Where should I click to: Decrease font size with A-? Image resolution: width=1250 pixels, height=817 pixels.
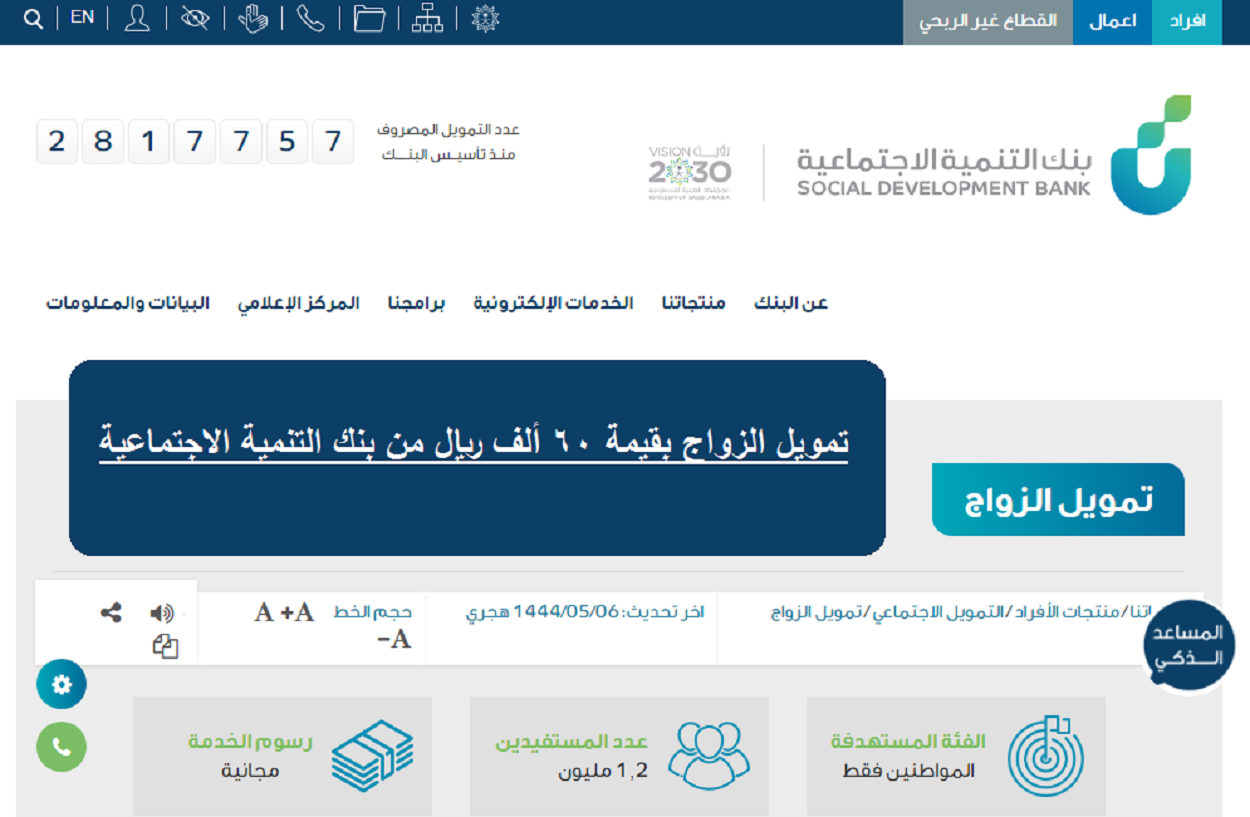pyautogui.click(x=395, y=640)
